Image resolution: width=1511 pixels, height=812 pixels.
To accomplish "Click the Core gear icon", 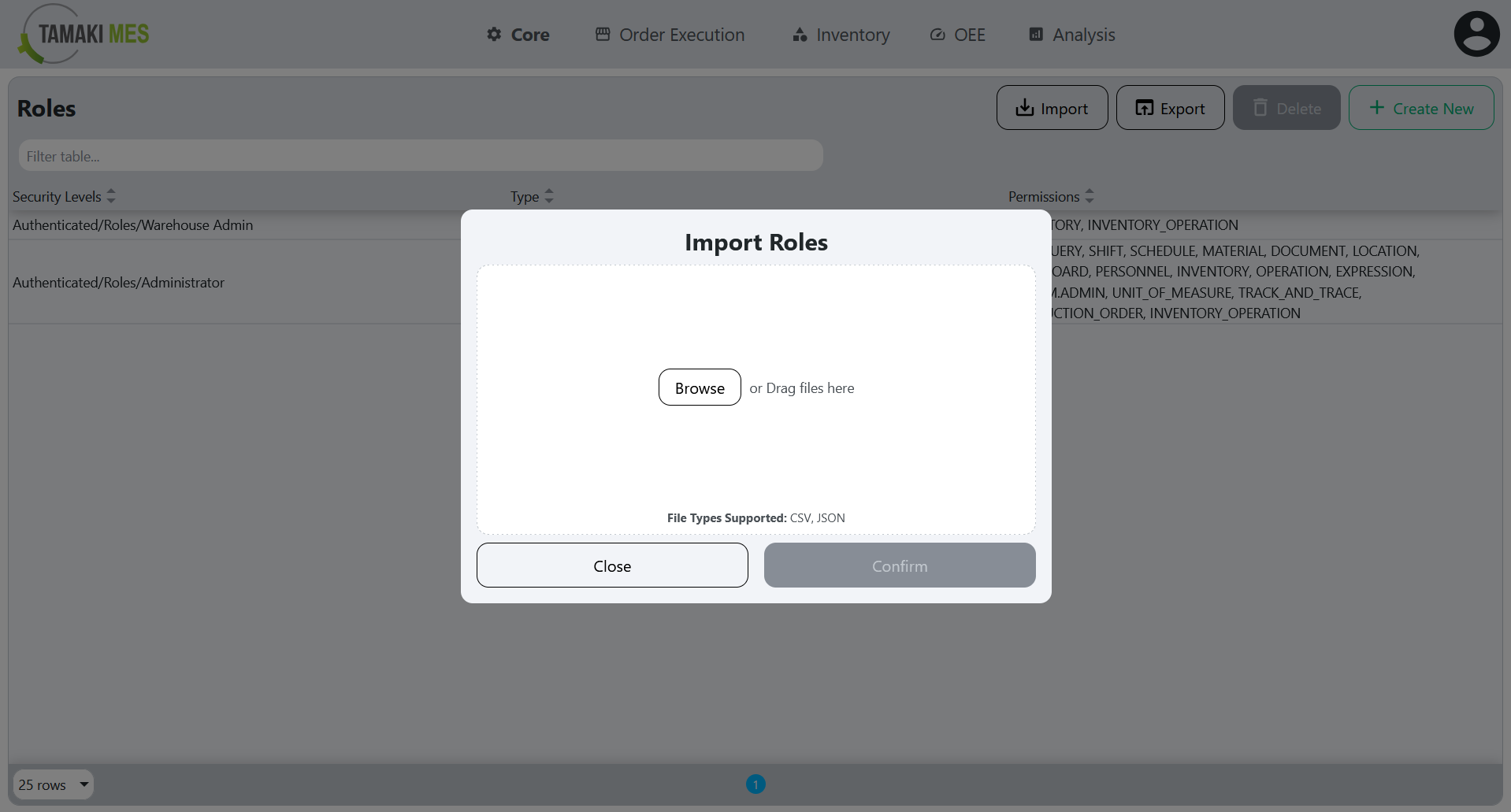I will click(493, 35).
